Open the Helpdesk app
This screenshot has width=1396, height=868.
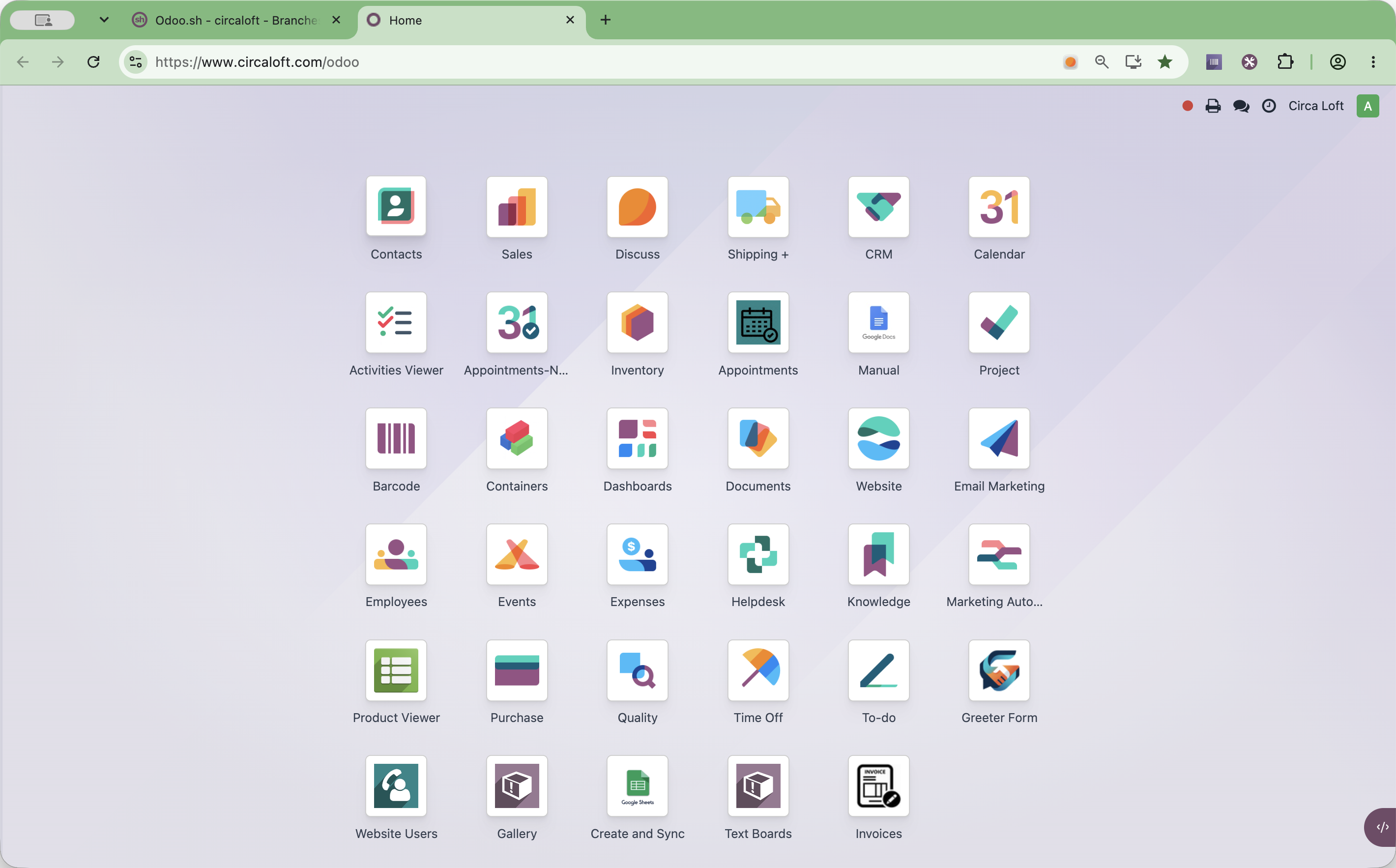(x=757, y=554)
